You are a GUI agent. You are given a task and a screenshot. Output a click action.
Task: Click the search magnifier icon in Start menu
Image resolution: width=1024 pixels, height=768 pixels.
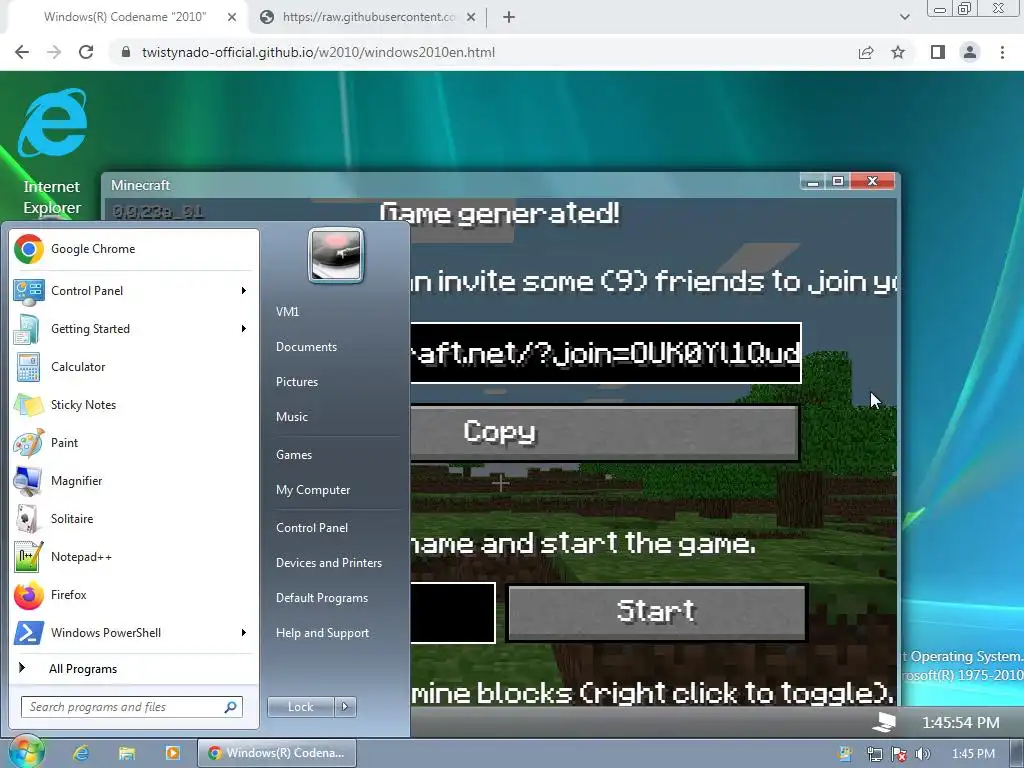(x=231, y=707)
